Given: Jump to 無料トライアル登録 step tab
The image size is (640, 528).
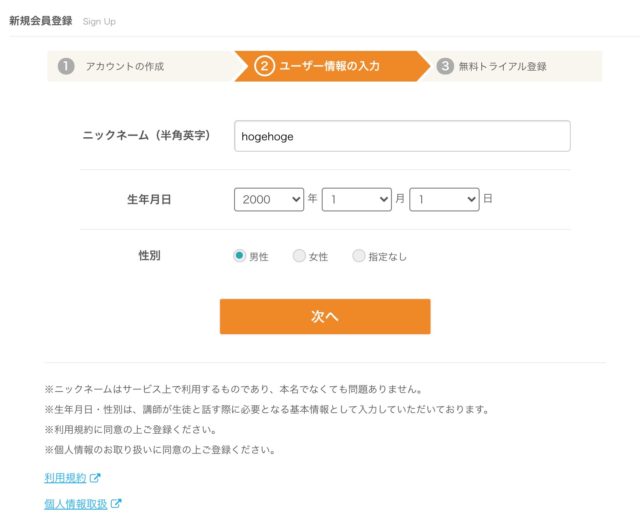Looking at the screenshot, I should (x=504, y=66).
